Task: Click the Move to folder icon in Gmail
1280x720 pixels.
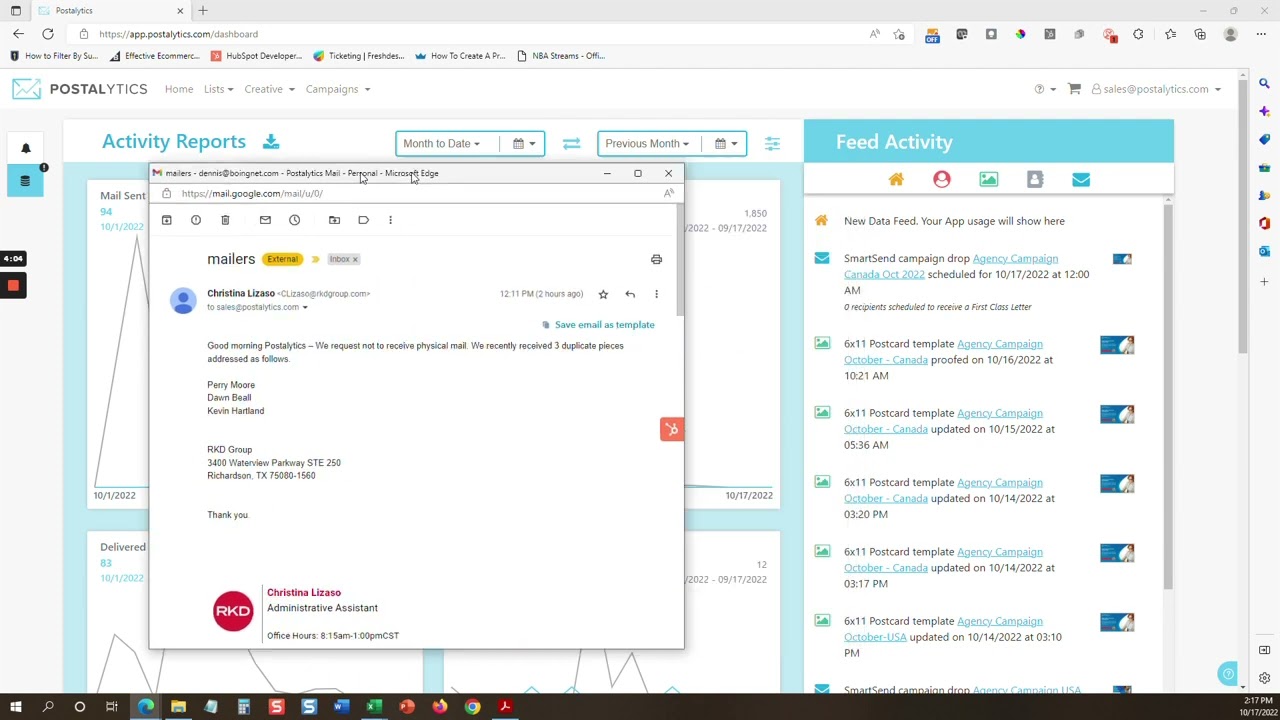Action: coord(334,220)
